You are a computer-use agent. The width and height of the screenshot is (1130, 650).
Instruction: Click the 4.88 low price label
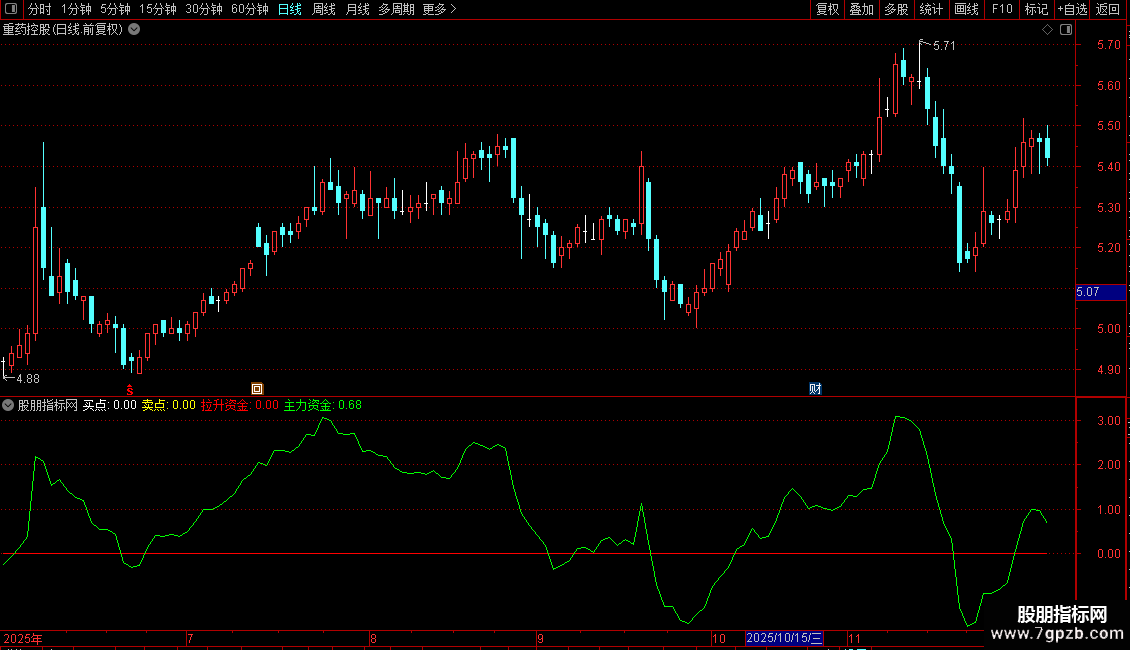[28, 378]
